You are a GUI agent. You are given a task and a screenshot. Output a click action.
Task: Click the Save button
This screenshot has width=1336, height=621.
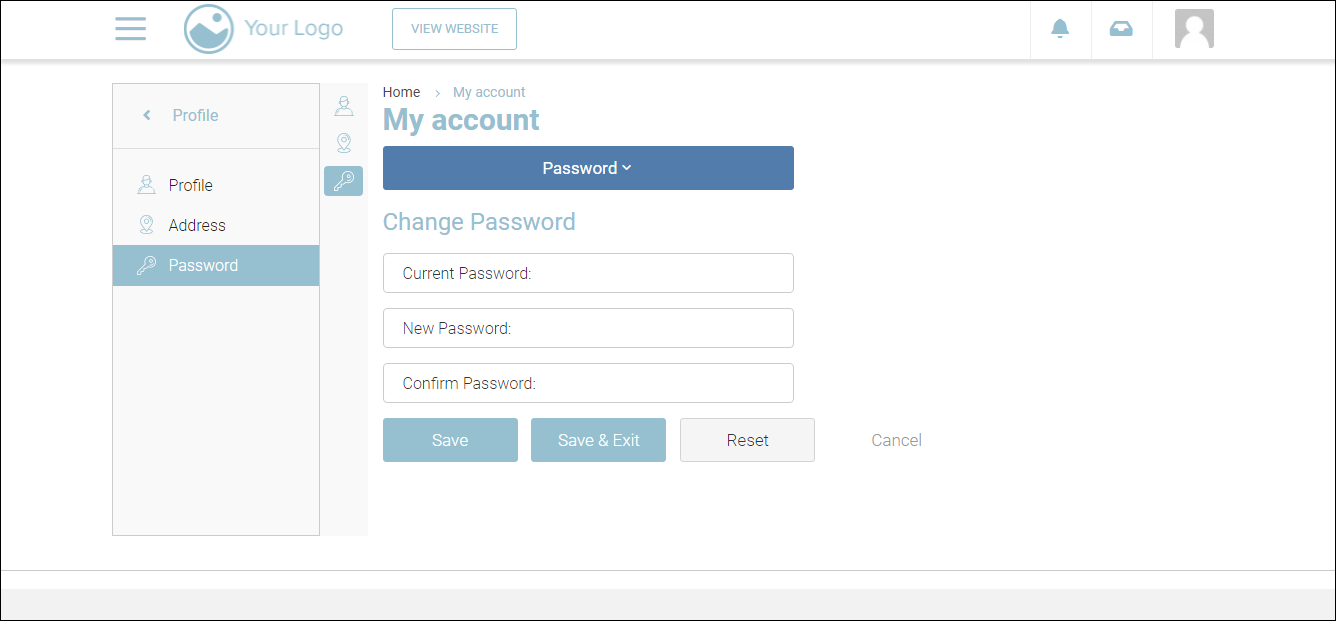tap(450, 440)
